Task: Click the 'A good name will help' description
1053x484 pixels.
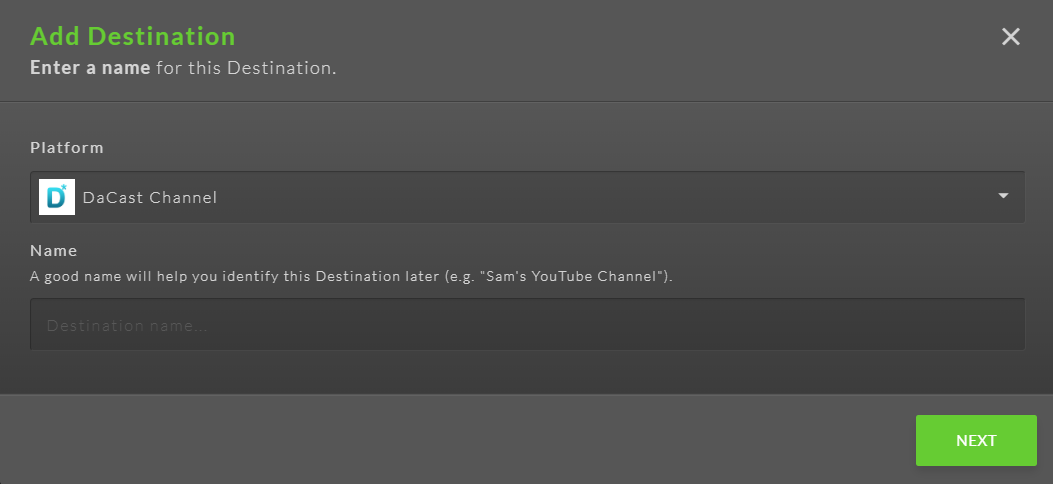Action: pyautogui.click(x=351, y=276)
